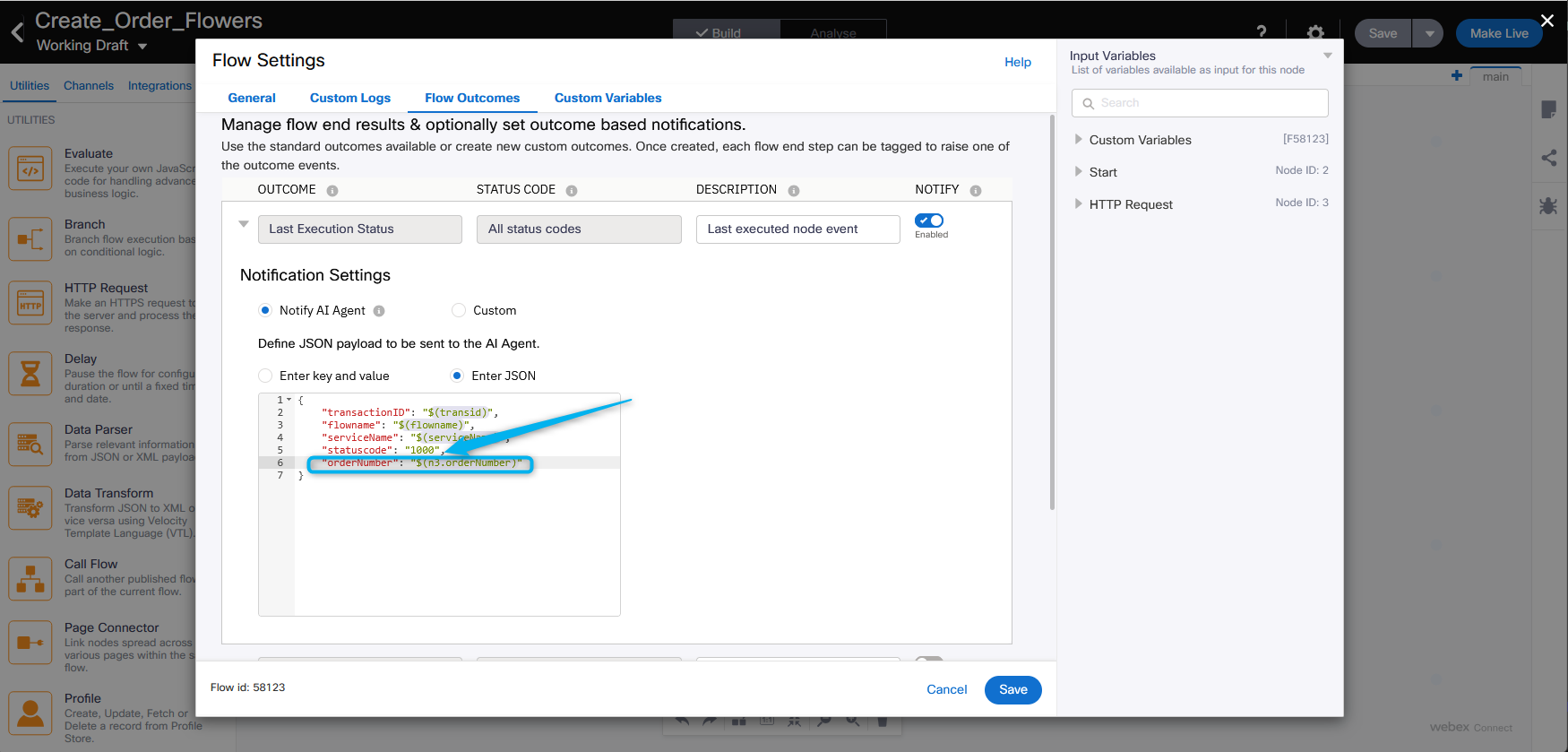The width and height of the screenshot is (1568, 752).
Task: Click the Delay hourglass icon
Action: tap(30, 374)
